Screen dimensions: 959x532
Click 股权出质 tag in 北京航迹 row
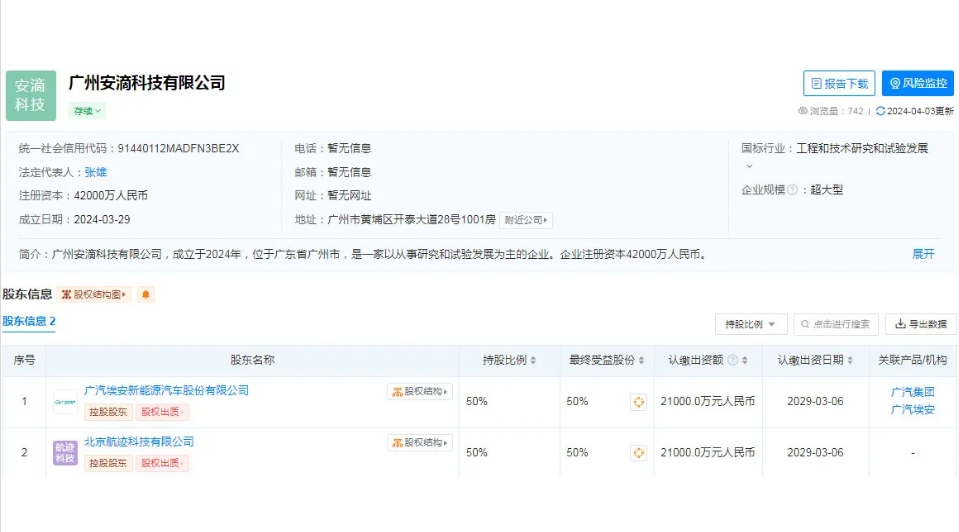[161, 463]
